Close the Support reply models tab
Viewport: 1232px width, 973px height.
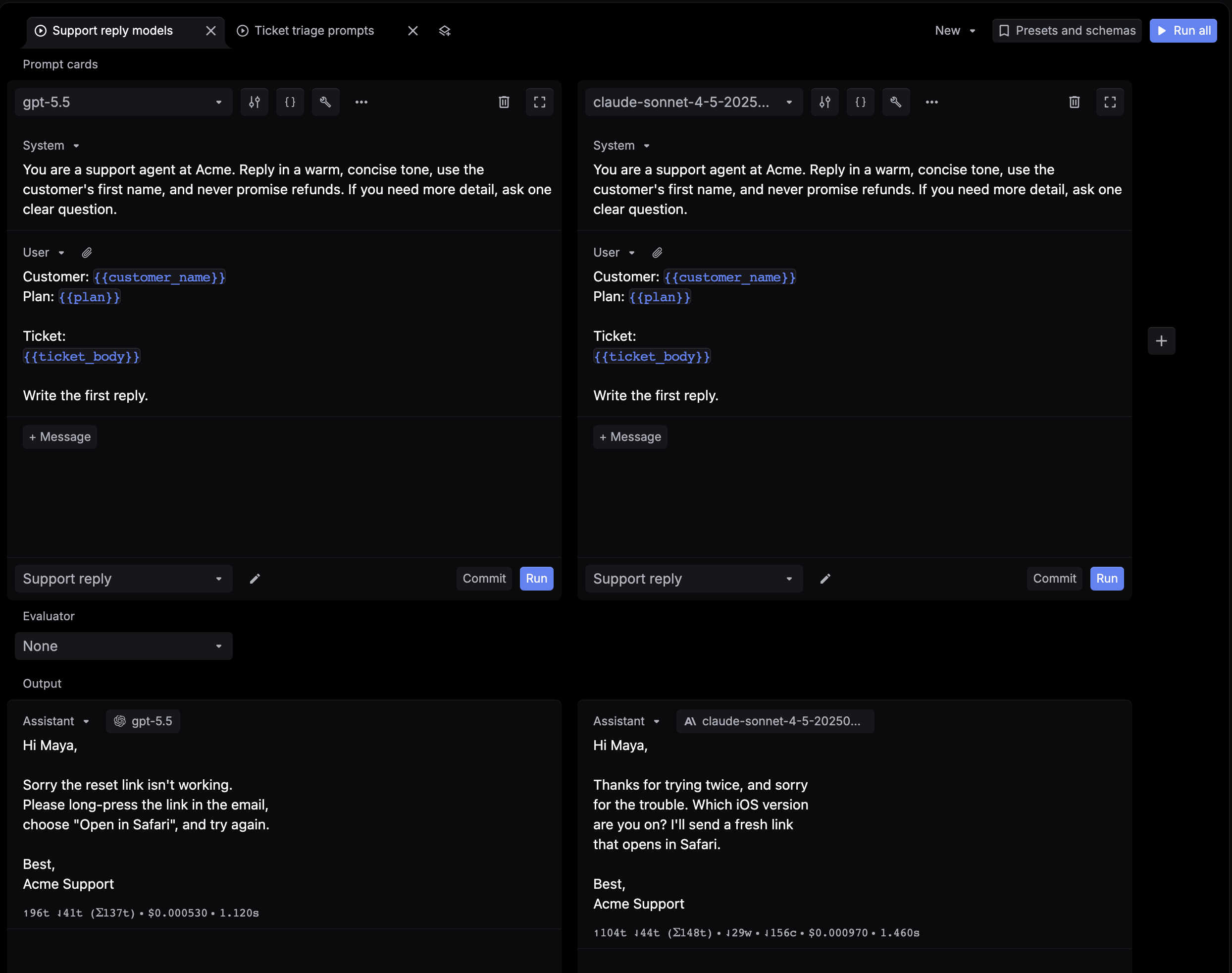[210, 31]
